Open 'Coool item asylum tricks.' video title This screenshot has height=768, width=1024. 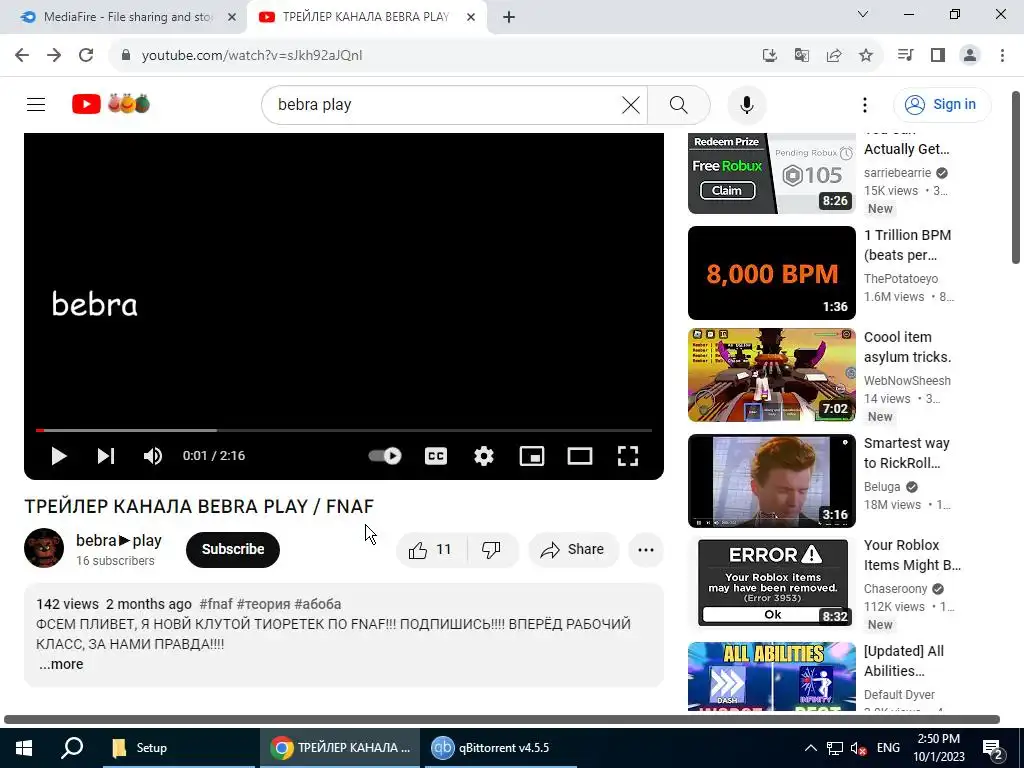(907, 347)
